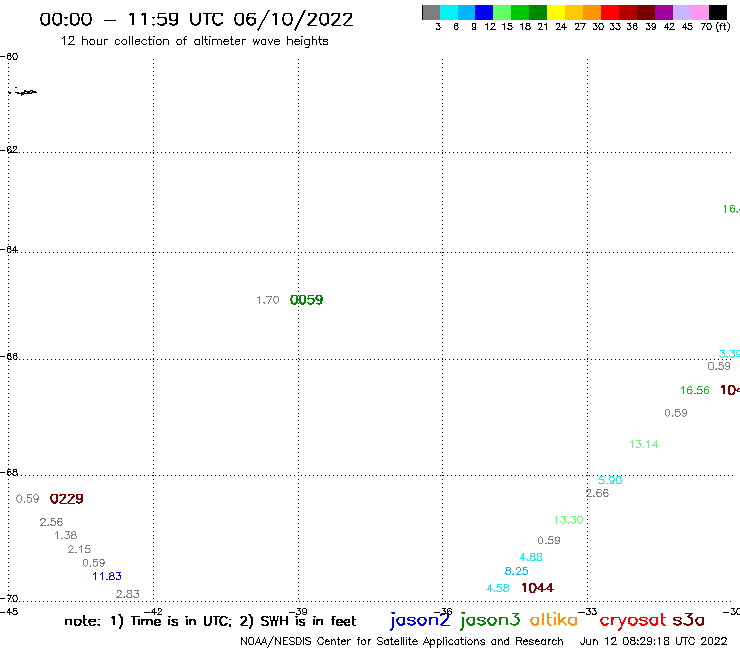The height and width of the screenshot is (650, 740).
Task: Click the cyan 5.90 wave height value
Action: coord(610,480)
